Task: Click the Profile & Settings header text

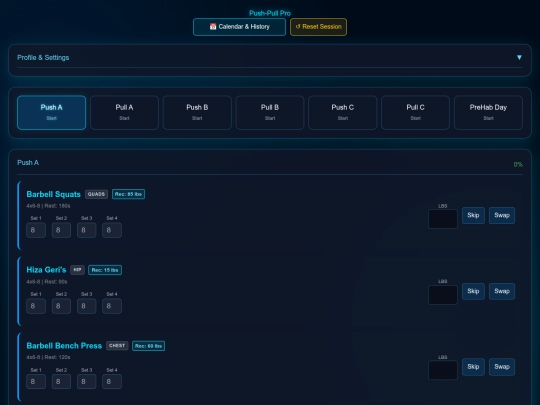Action: 43,58
